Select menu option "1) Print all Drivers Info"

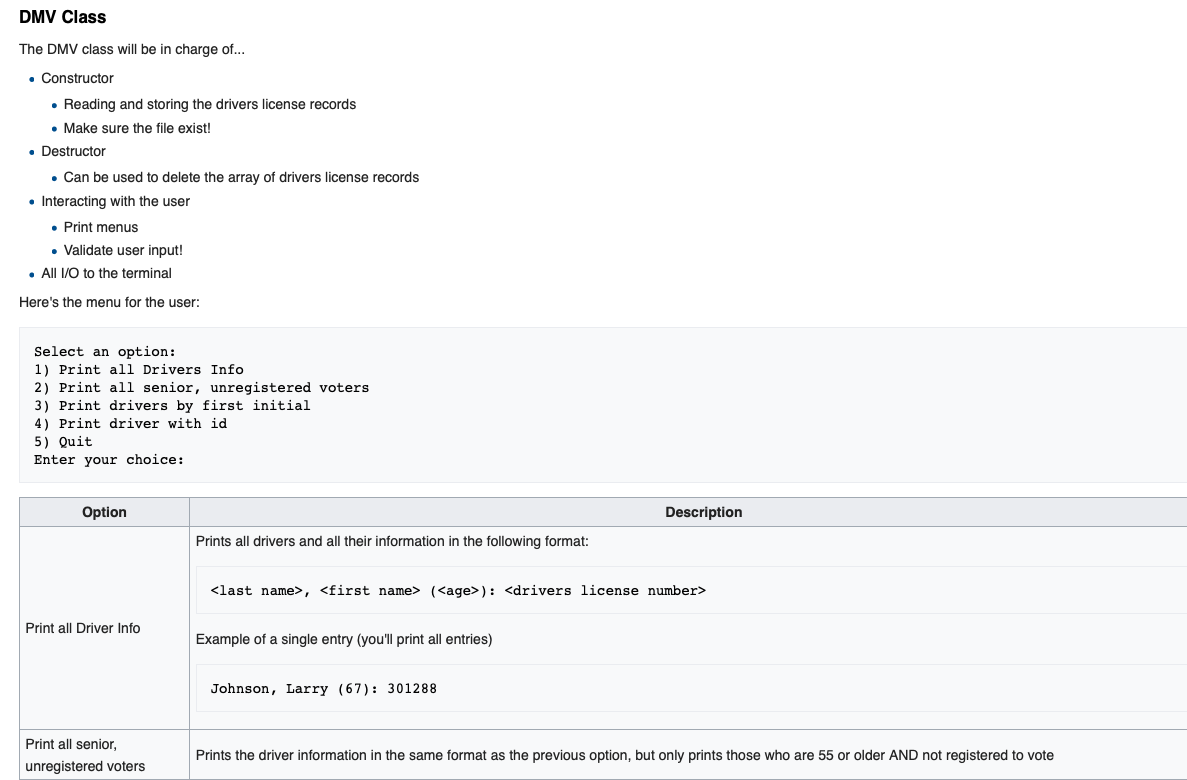click(x=138, y=369)
